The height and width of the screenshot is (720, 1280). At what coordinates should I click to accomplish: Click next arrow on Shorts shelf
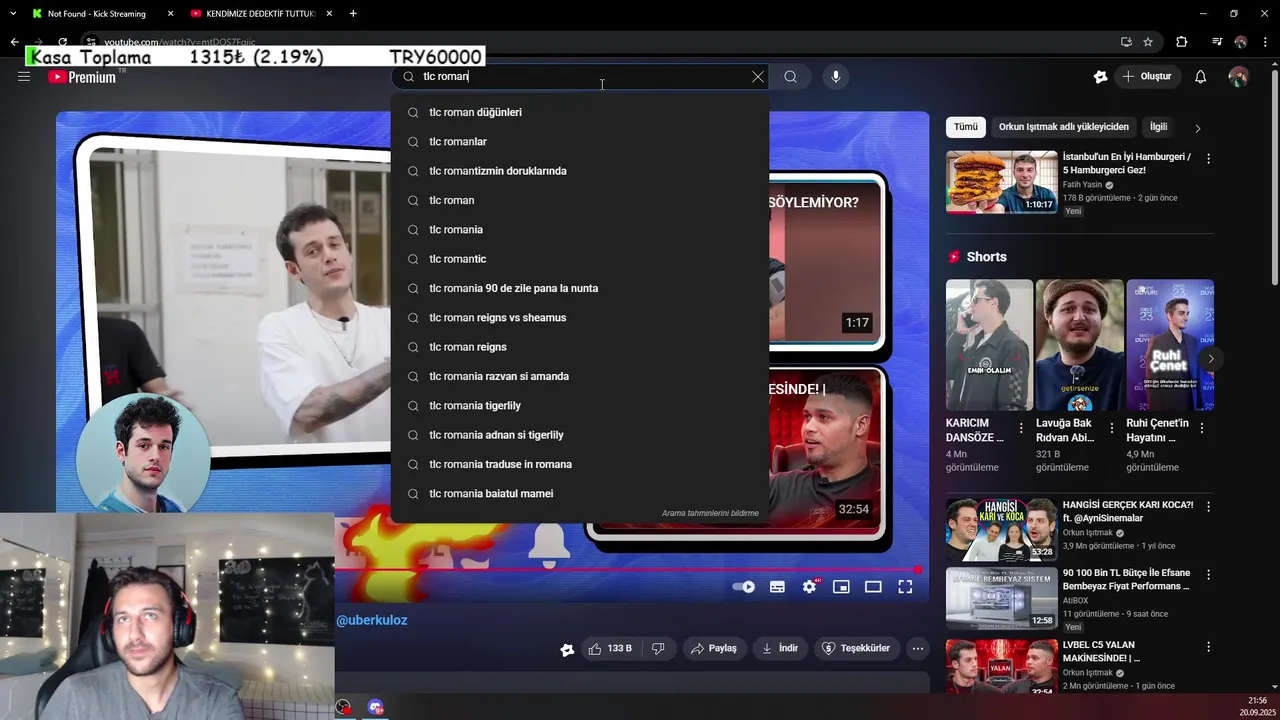point(1210,358)
